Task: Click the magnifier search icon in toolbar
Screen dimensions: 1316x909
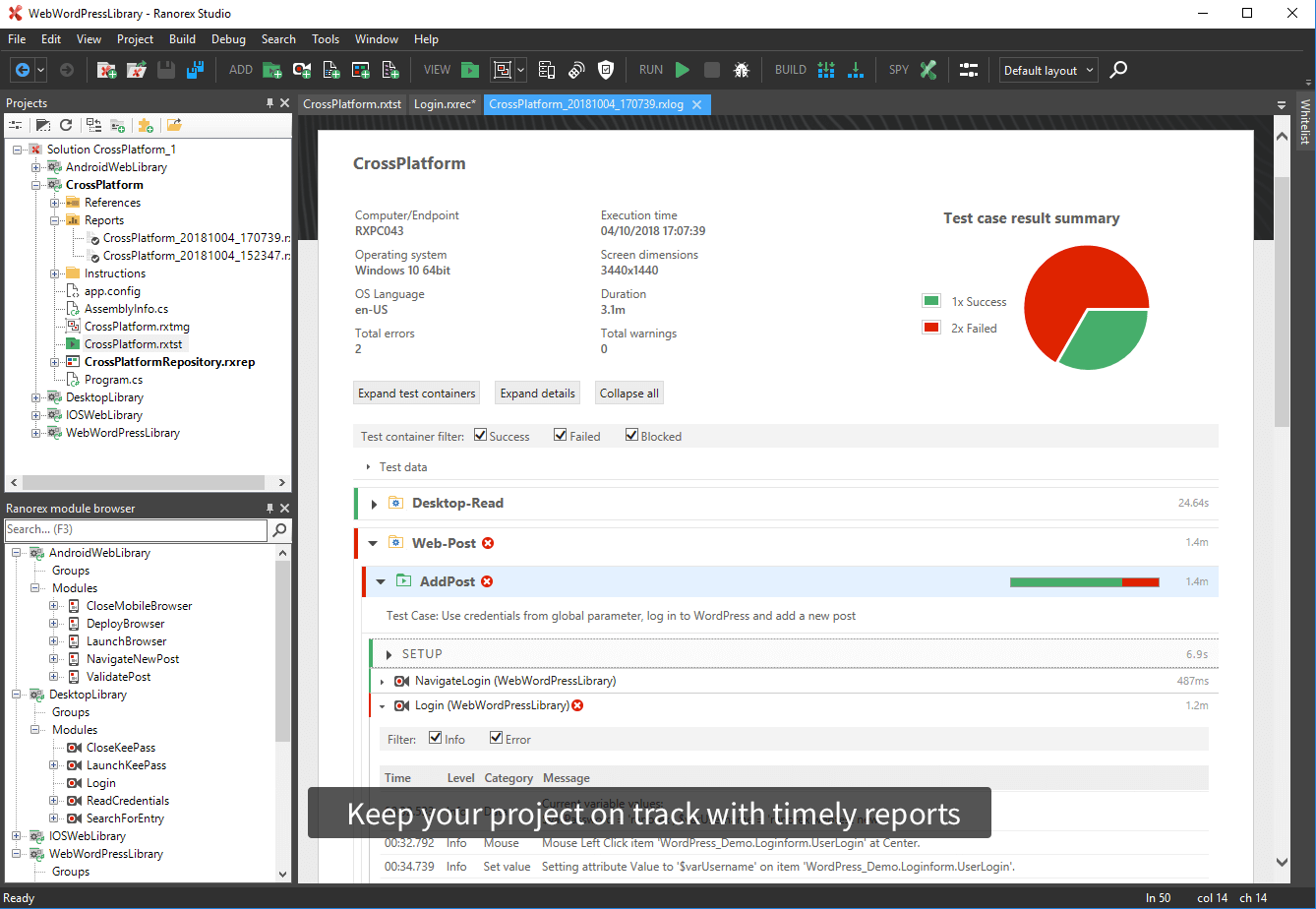Action: click(x=1118, y=70)
